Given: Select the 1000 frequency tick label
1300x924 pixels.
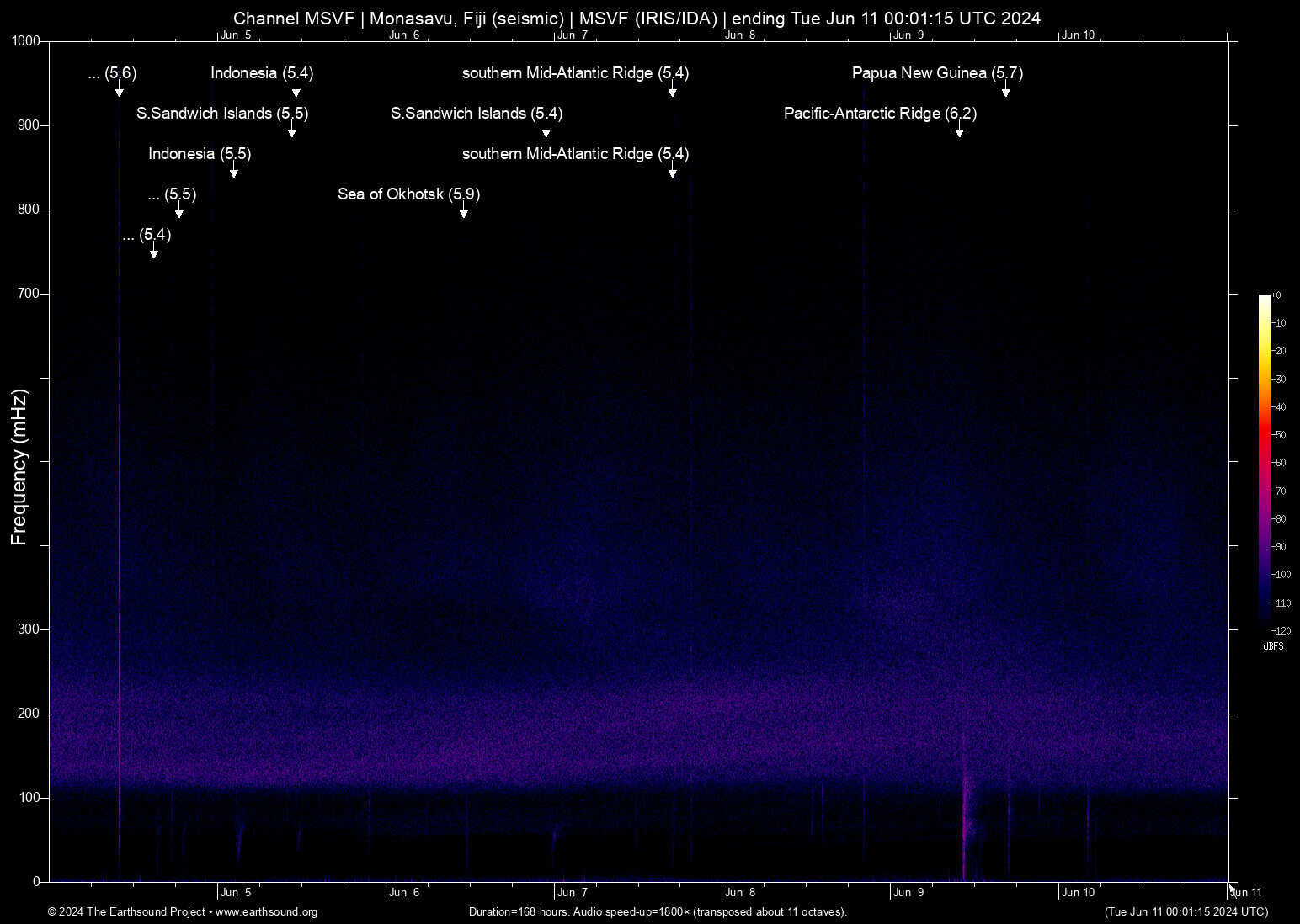Looking at the screenshot, I should [x=26, y=41].
